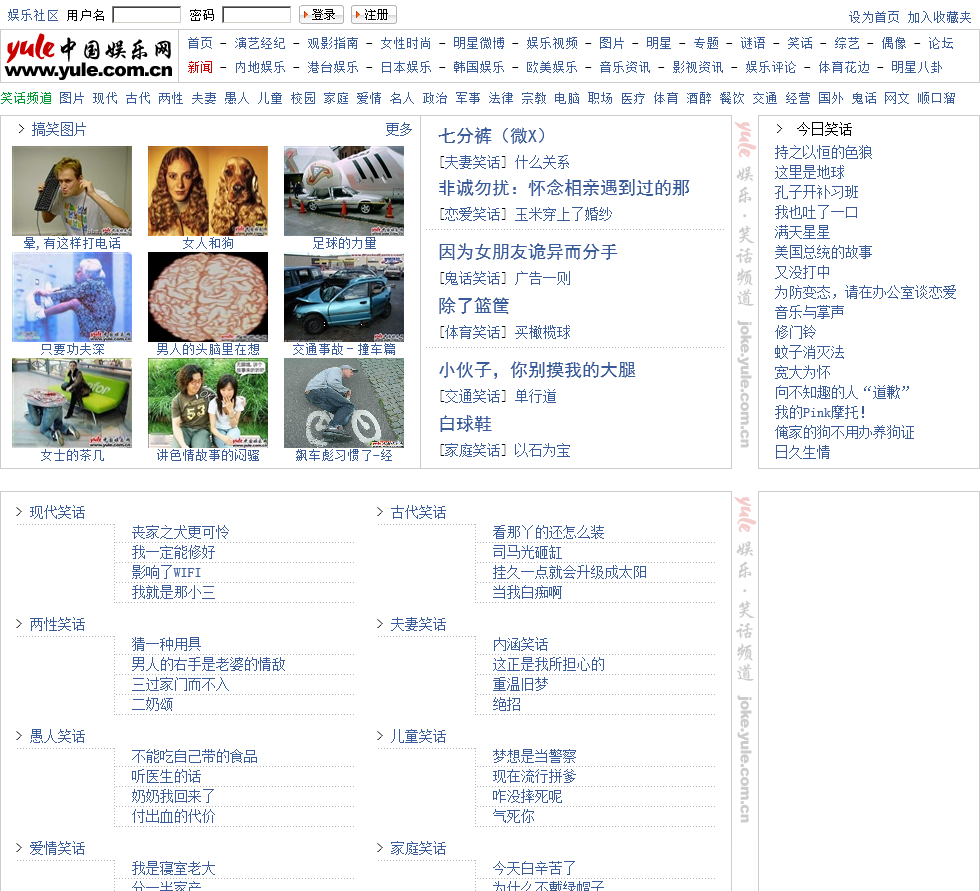The image size is (980, 891).
Task: Open the 晕,有这样打电话 thumbnail
Action: pos(72,191)
